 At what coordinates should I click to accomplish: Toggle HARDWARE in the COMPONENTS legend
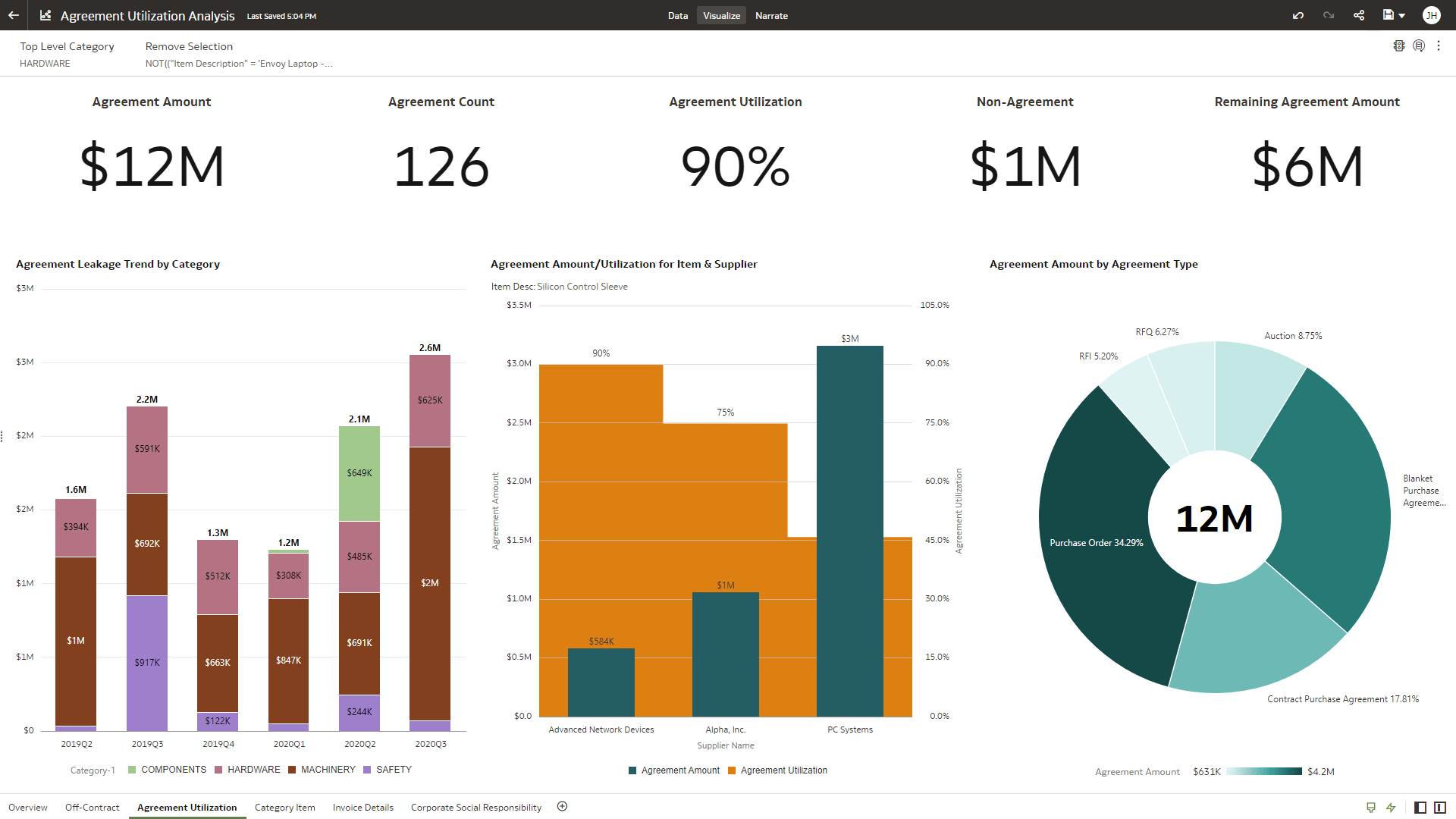253,770
